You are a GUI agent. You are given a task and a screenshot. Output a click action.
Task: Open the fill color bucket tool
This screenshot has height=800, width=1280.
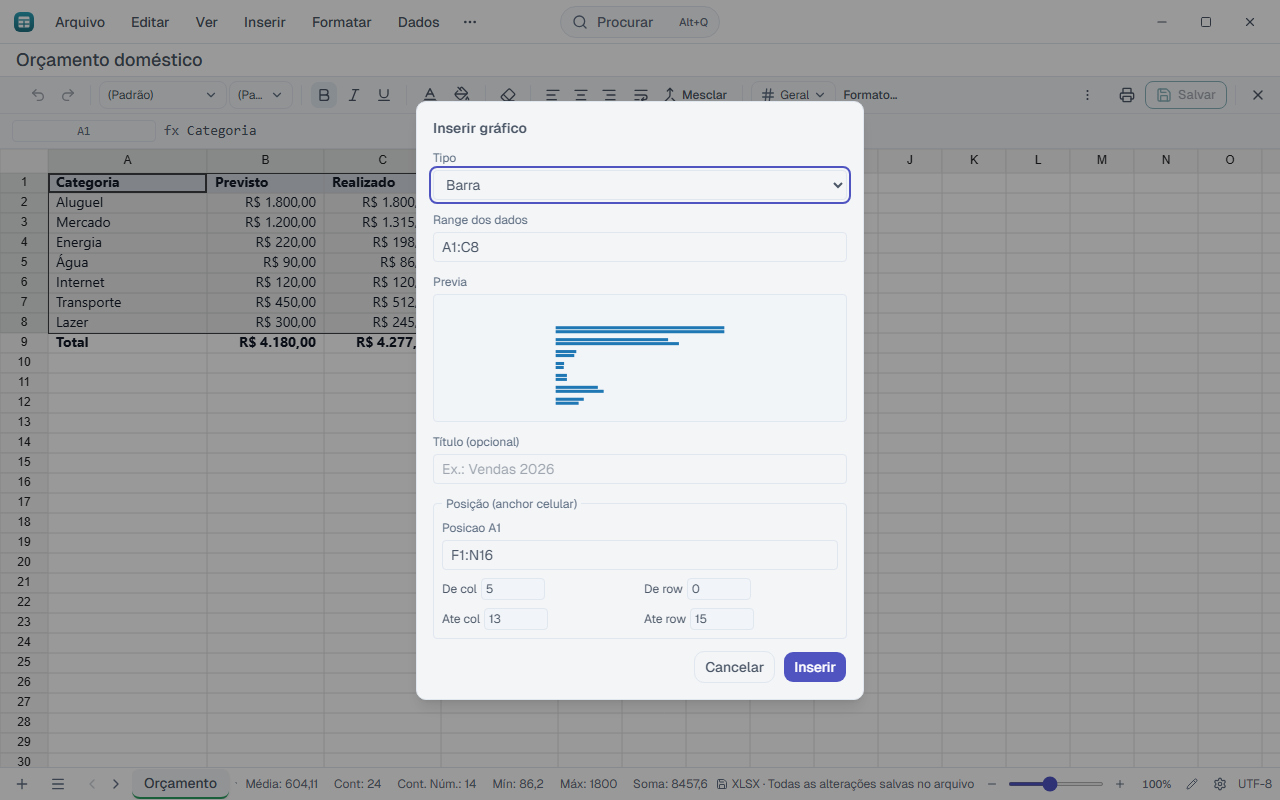(461, 95)
